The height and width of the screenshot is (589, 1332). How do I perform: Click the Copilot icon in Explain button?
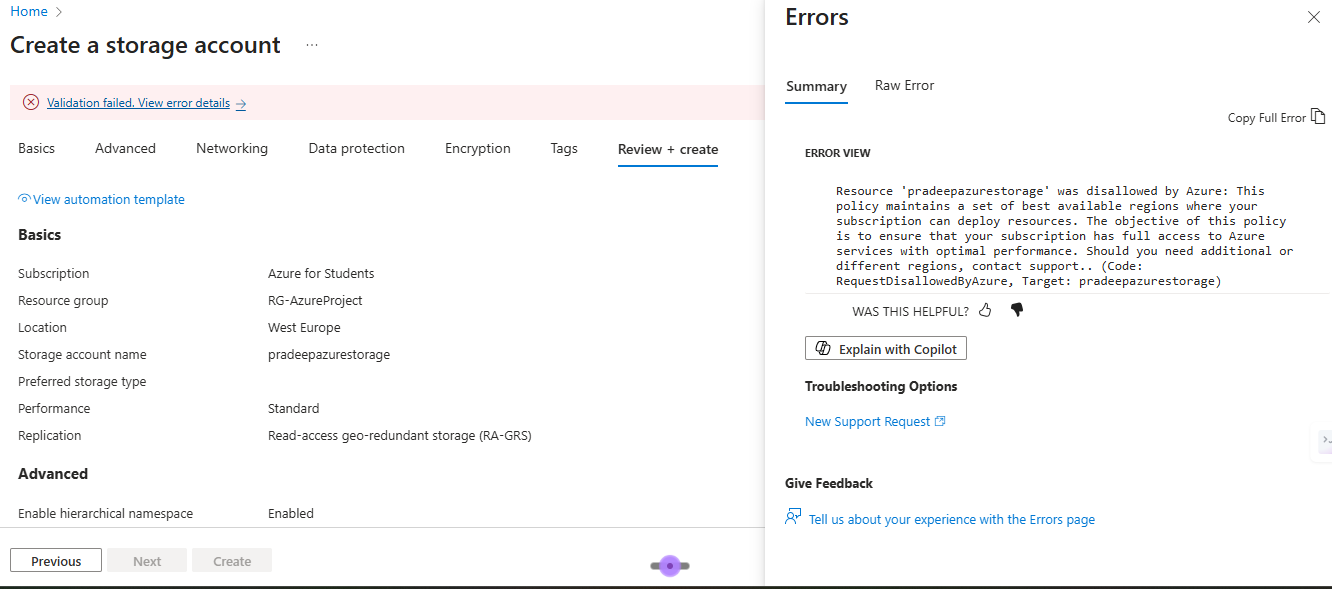(x=824, y=349)
